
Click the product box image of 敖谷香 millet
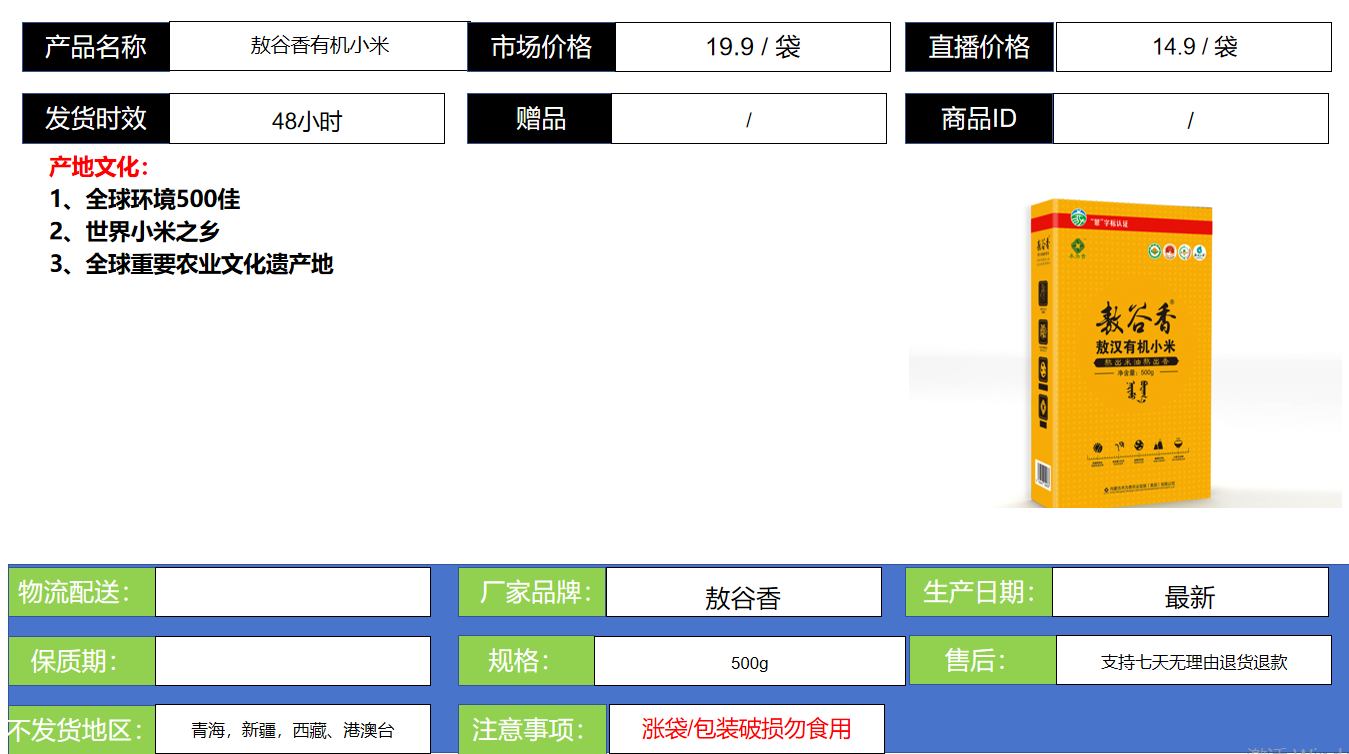tap(1118, 352)
